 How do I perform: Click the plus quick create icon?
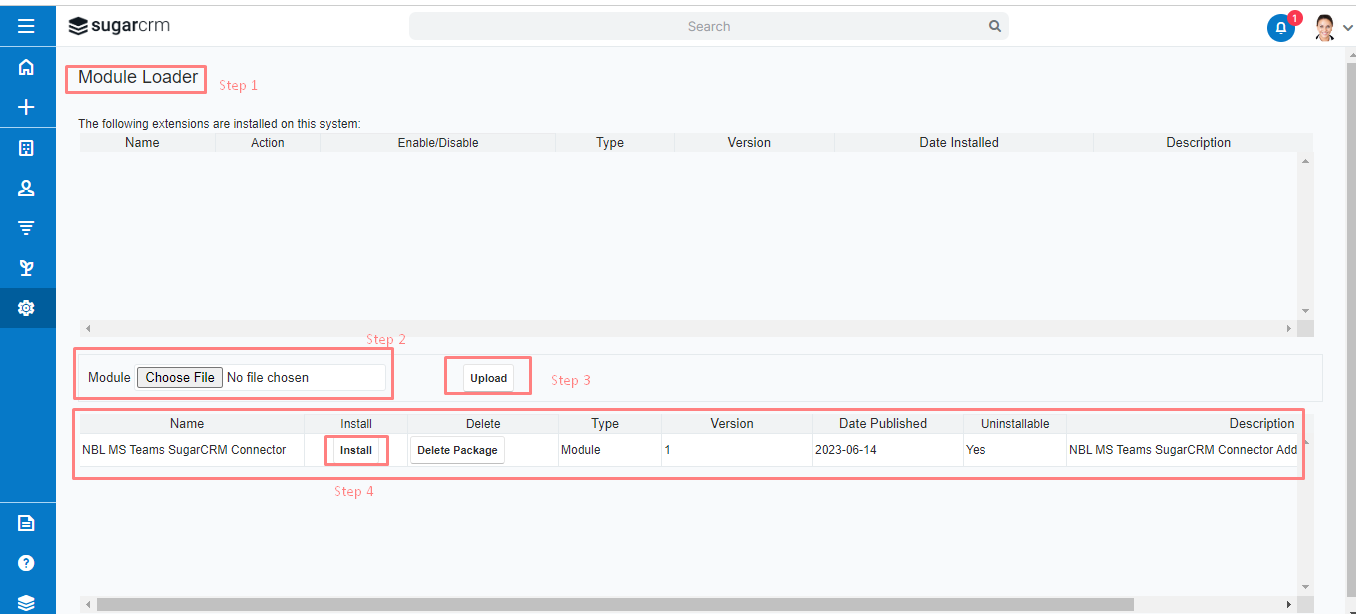(x=27, y=107)
